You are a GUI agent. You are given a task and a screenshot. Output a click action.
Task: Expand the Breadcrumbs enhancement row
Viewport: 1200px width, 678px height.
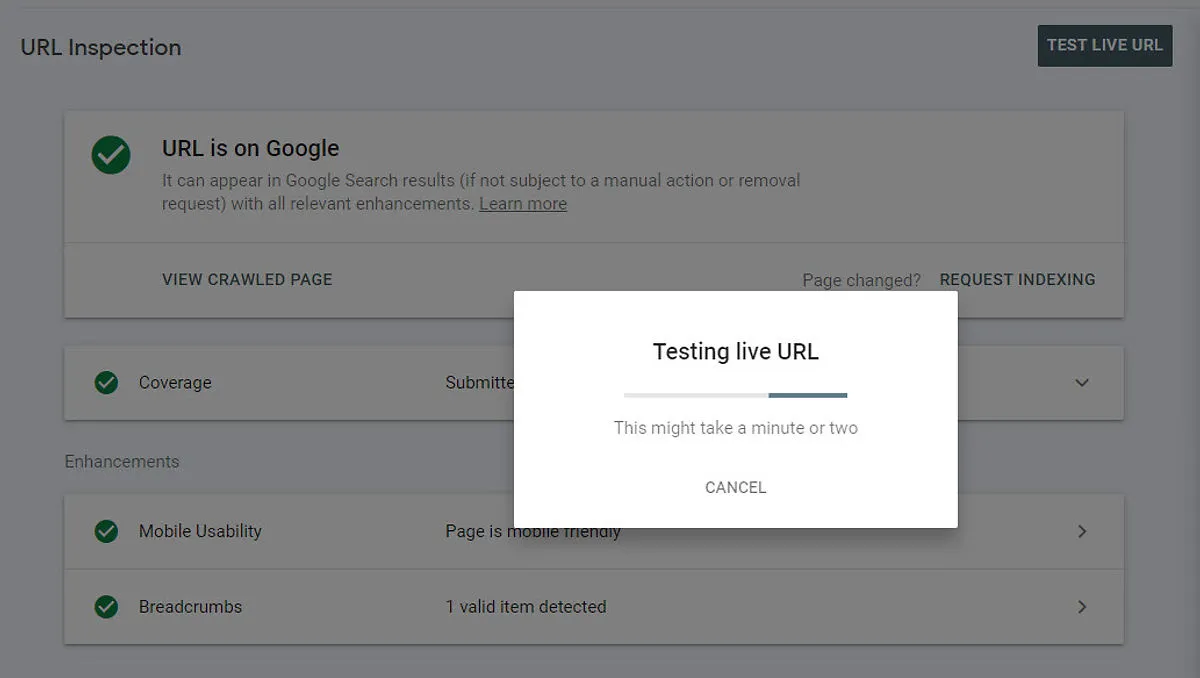coord(1081,607)
